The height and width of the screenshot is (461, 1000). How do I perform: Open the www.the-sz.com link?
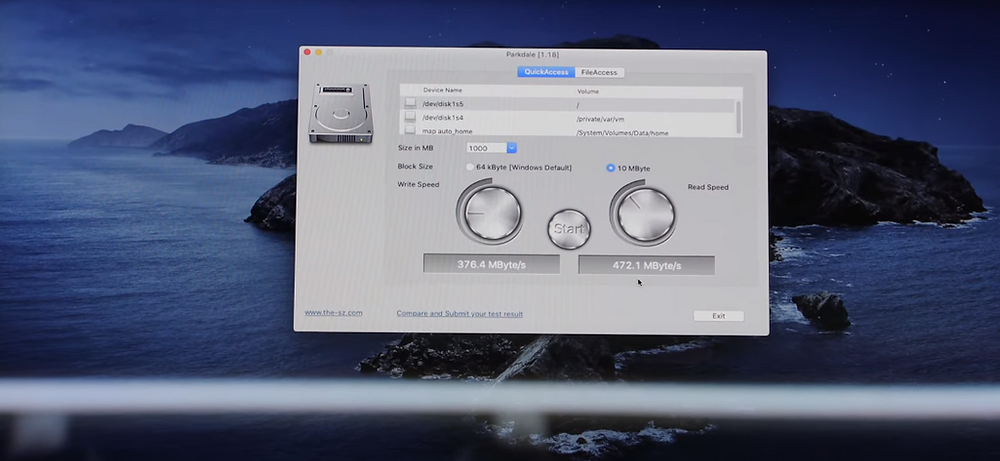[334, 312]
